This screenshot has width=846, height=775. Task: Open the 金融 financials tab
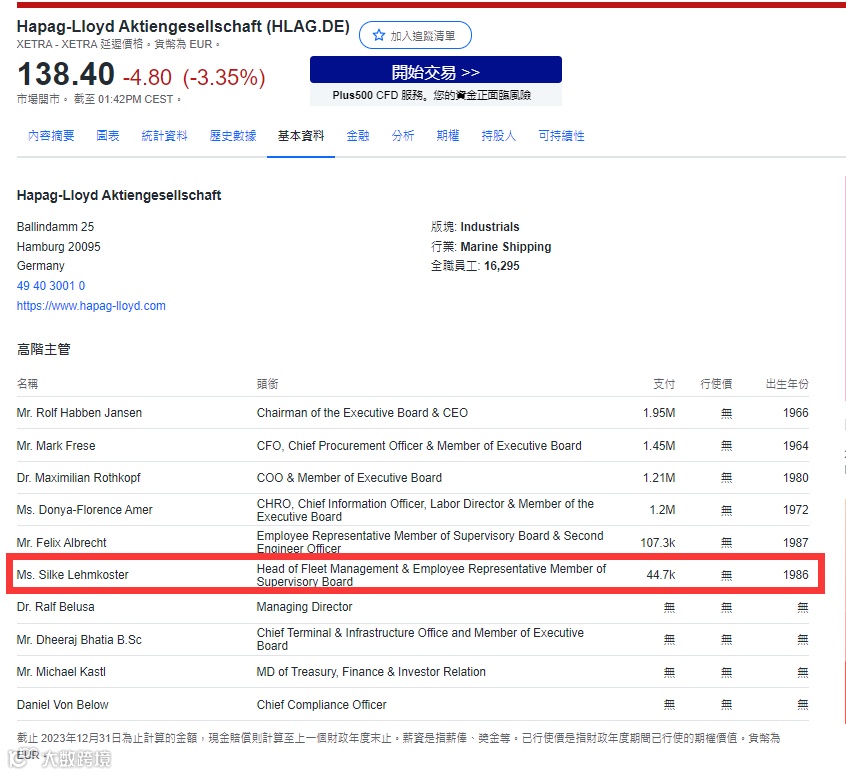[x=358, y=135]
